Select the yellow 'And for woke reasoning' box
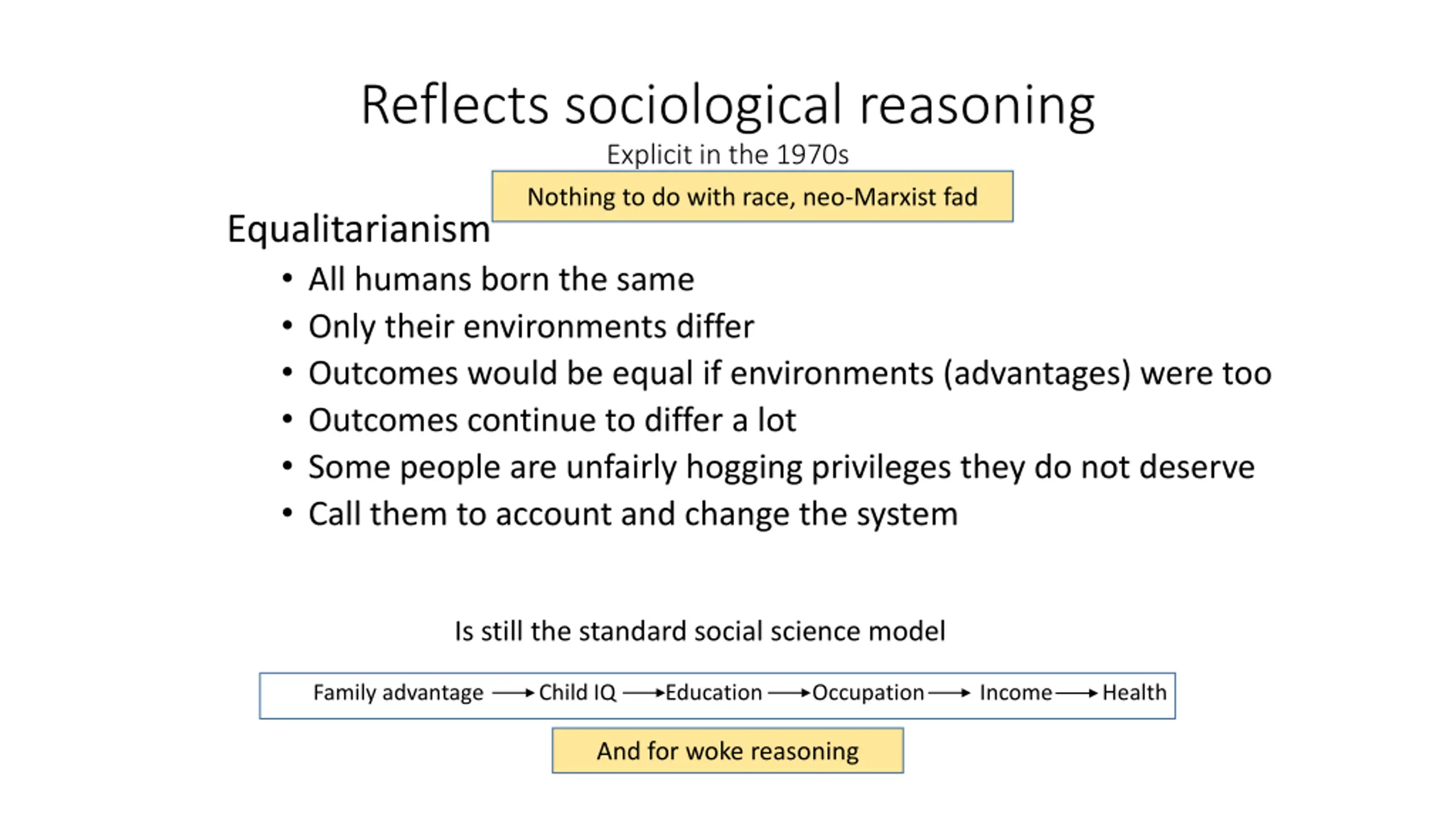 pyautogui.click(x=727, y=751)
